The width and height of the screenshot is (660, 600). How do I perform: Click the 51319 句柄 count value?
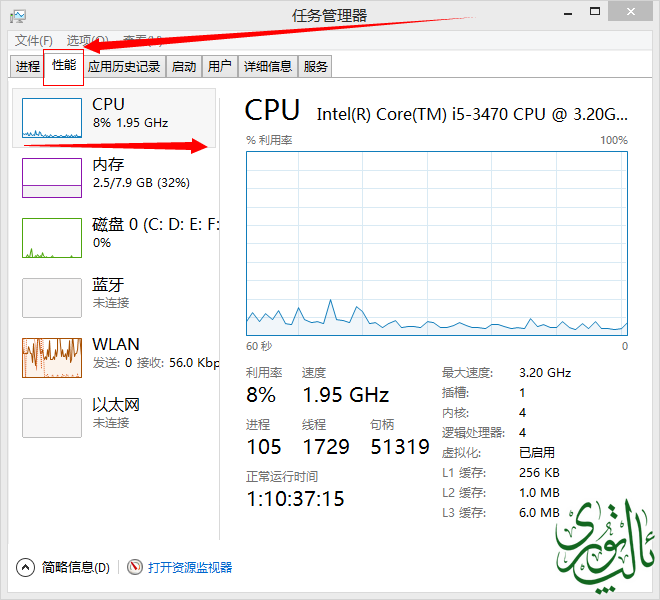[x=400, y=447]
